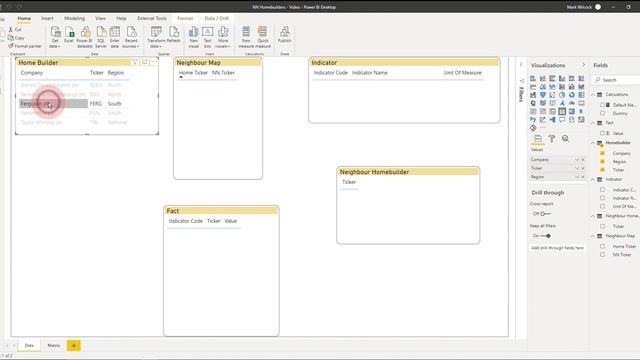This screenshot has width=640, height=360.
Task: Pick the Q&A speech bubble visual icon
Action: (562, 120)
